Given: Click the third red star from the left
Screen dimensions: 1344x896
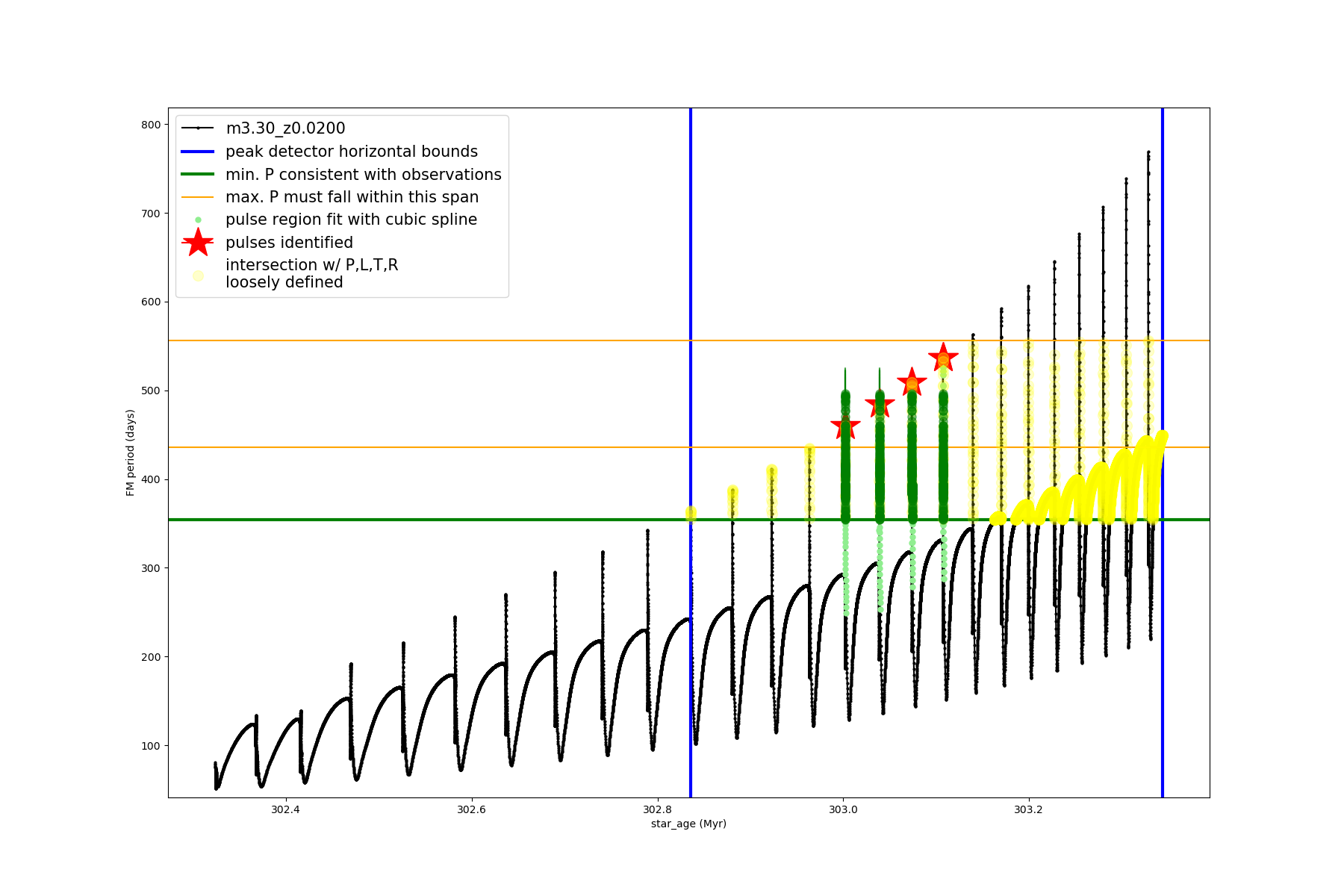Looking at the screenshot, I should pos(912,382).
